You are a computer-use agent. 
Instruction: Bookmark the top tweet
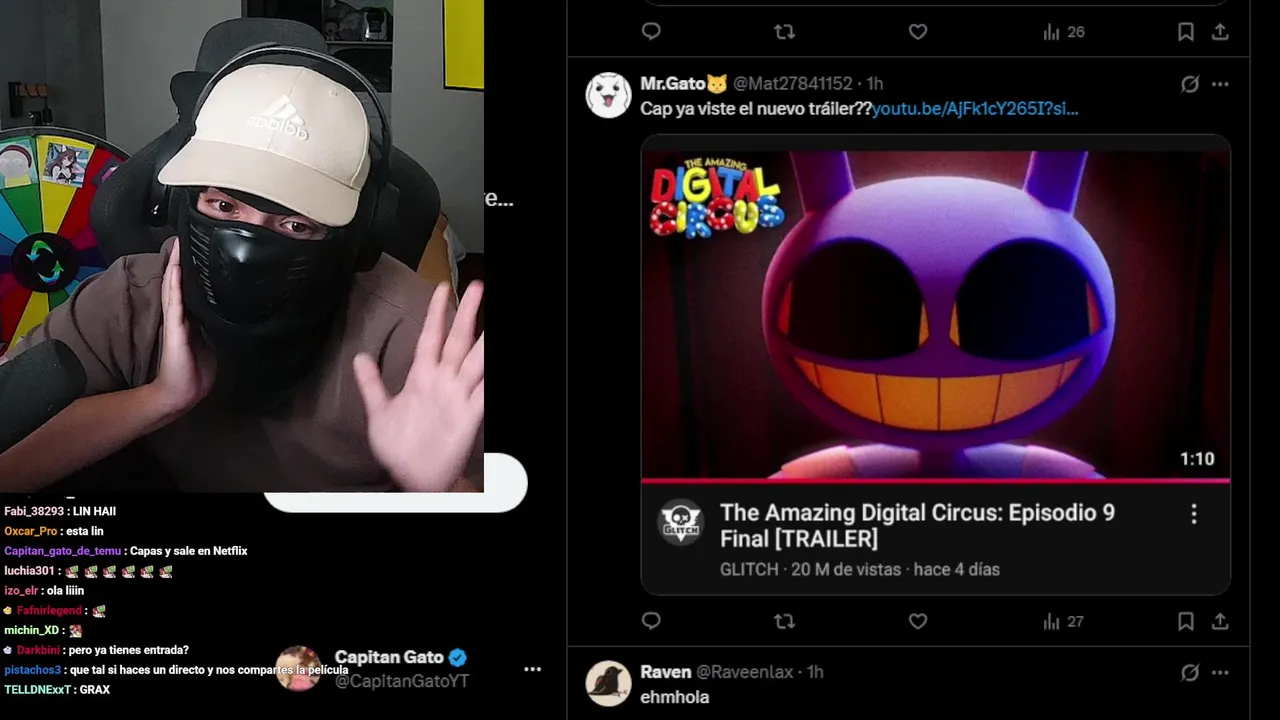click(x=1186, y=32)
